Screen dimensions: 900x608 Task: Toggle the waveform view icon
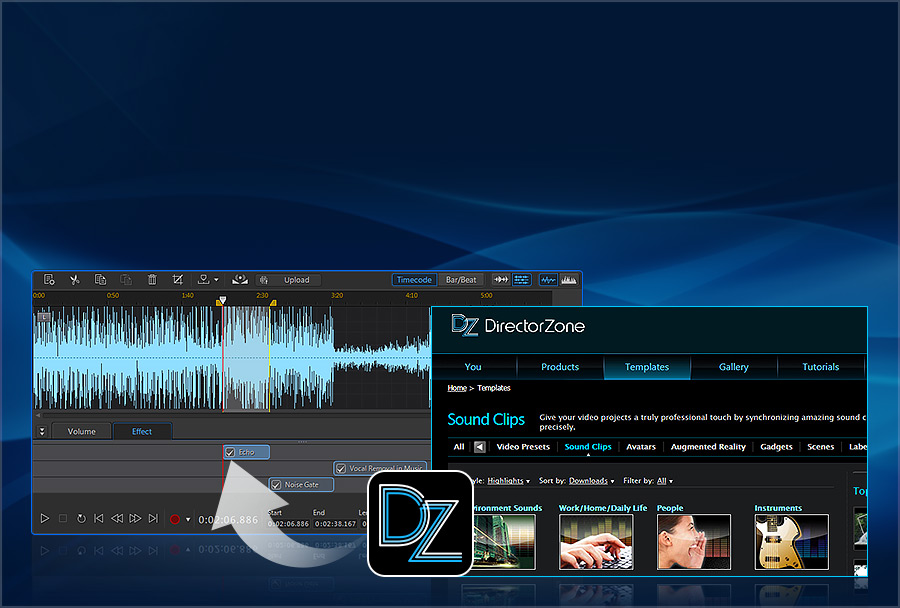coord(549,280)
